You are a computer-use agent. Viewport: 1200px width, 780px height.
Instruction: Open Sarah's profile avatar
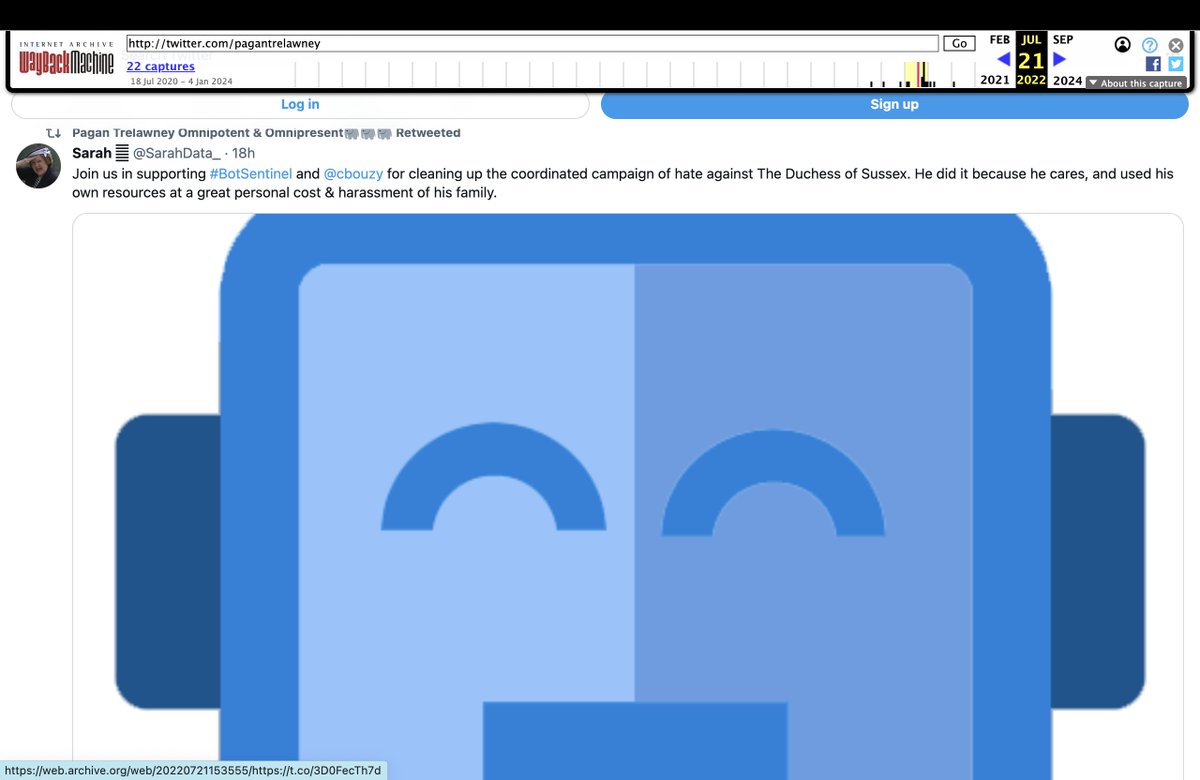[38, 166]
